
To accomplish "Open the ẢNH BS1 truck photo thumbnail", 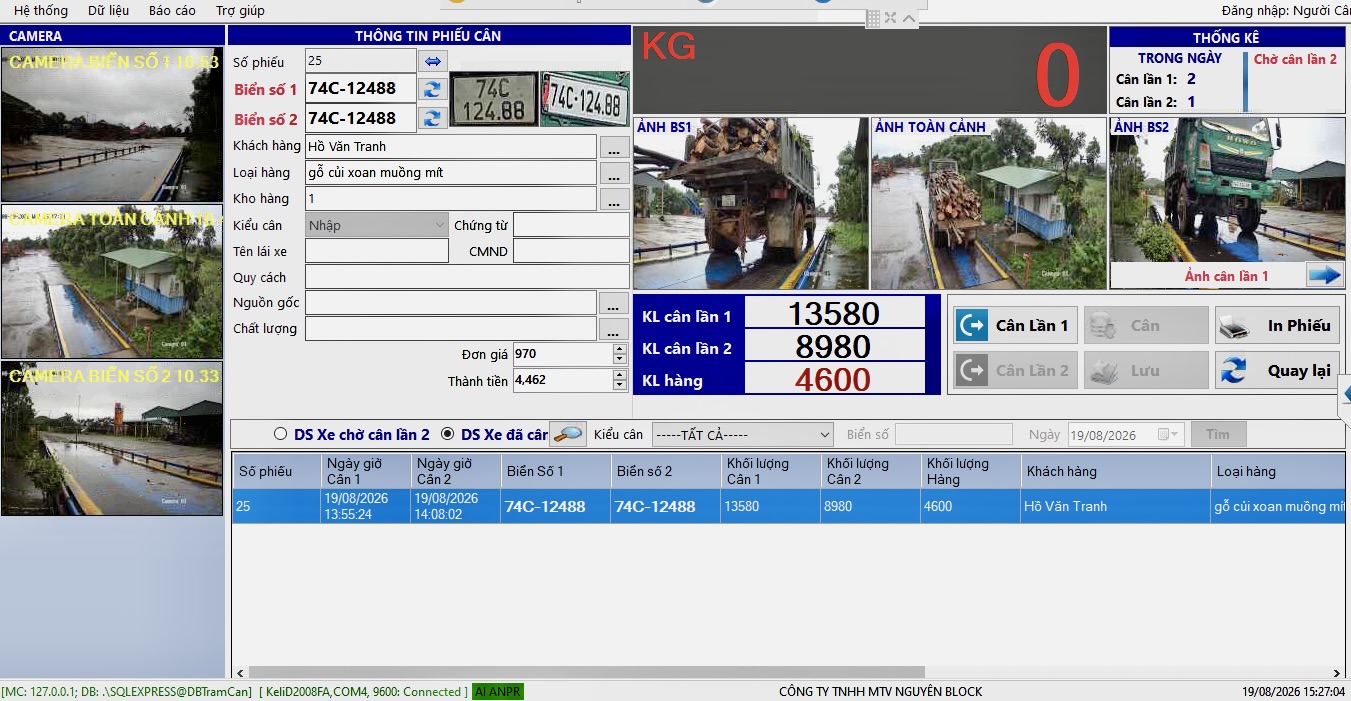I will coord(751,204).
